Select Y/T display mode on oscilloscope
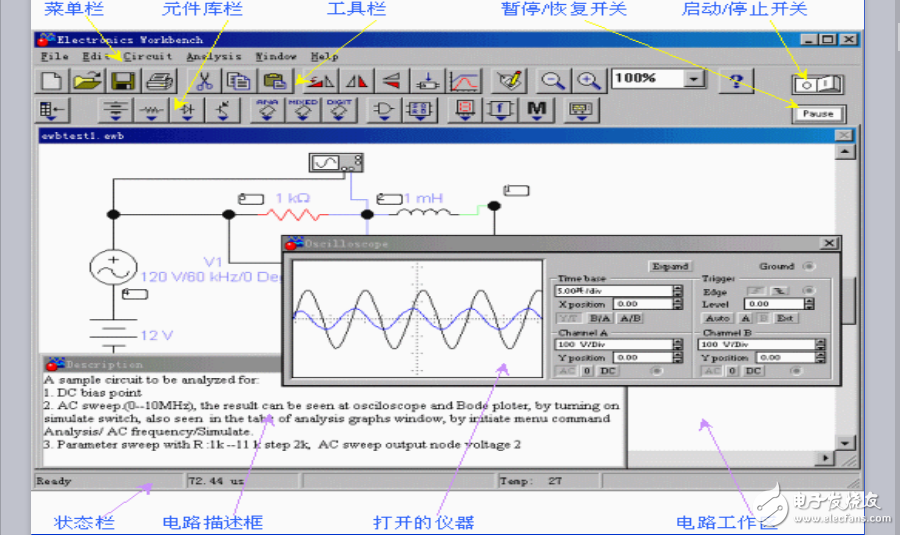The height and width of the screenshot is (535, 900). [x=569, y=318]
